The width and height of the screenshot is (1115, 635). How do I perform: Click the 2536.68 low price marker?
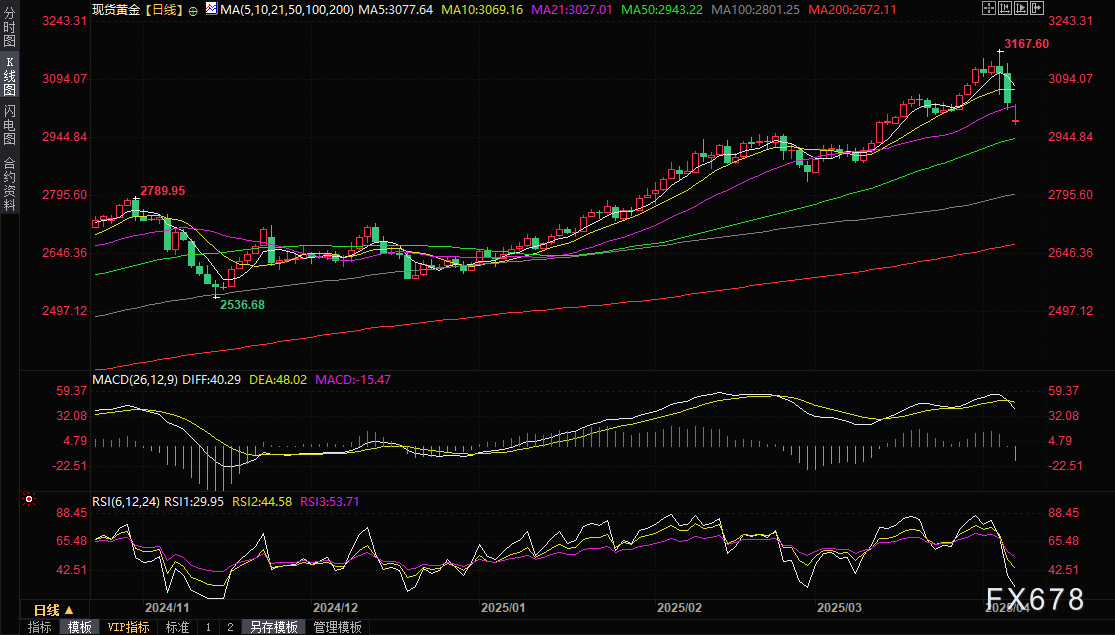[242, 304]
